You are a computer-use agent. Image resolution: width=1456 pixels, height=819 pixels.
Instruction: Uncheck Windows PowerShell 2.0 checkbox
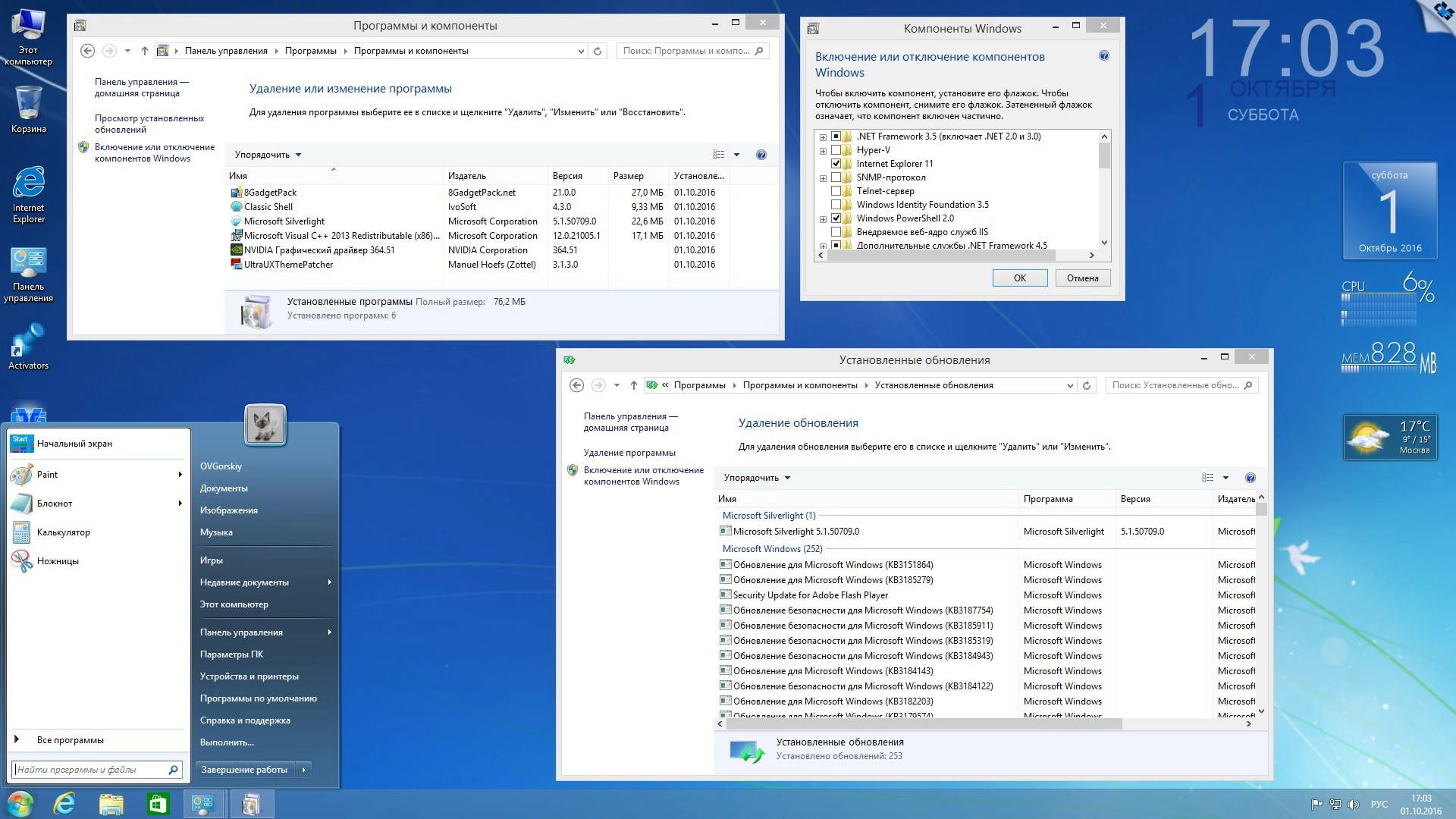836,218
